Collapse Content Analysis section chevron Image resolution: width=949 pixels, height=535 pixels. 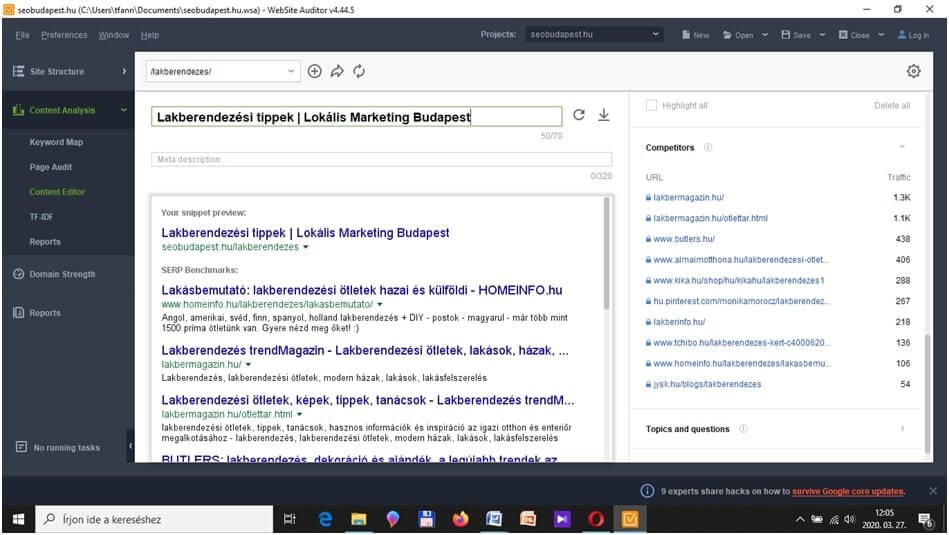pyautogui.click(x=124, y=110)
